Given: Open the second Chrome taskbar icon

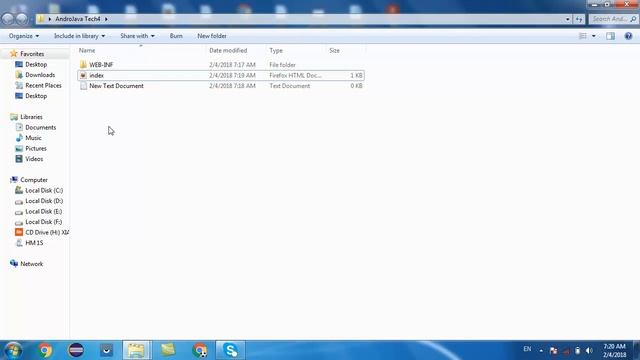Looking at the screenshot, I should [200, 350].
